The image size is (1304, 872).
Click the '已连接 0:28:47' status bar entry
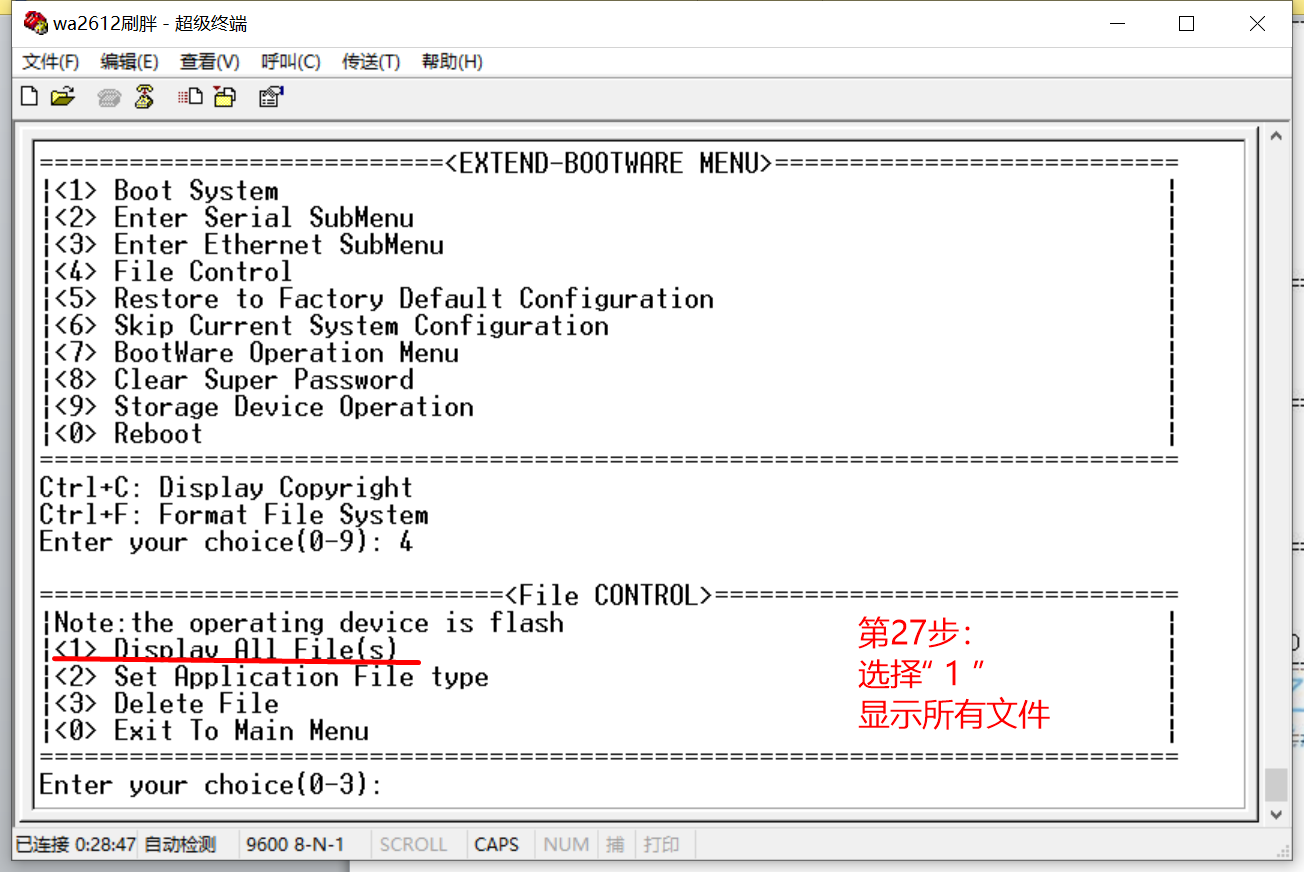pos(75,845)
